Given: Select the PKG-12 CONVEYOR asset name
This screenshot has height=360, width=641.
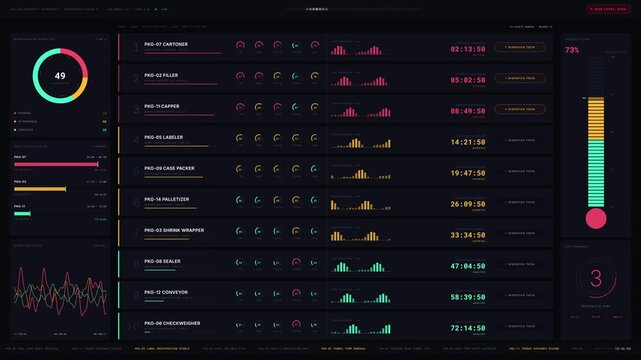Looking at the screenshot, I should click(x=166, y=292).
